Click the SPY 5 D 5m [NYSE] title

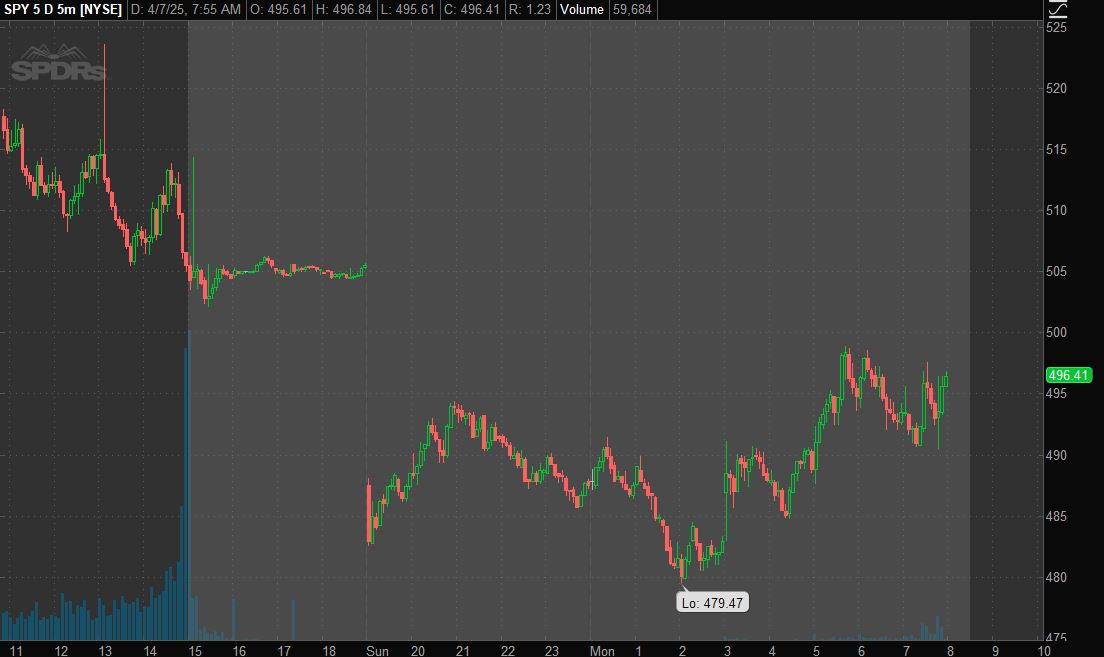(63, 9)
